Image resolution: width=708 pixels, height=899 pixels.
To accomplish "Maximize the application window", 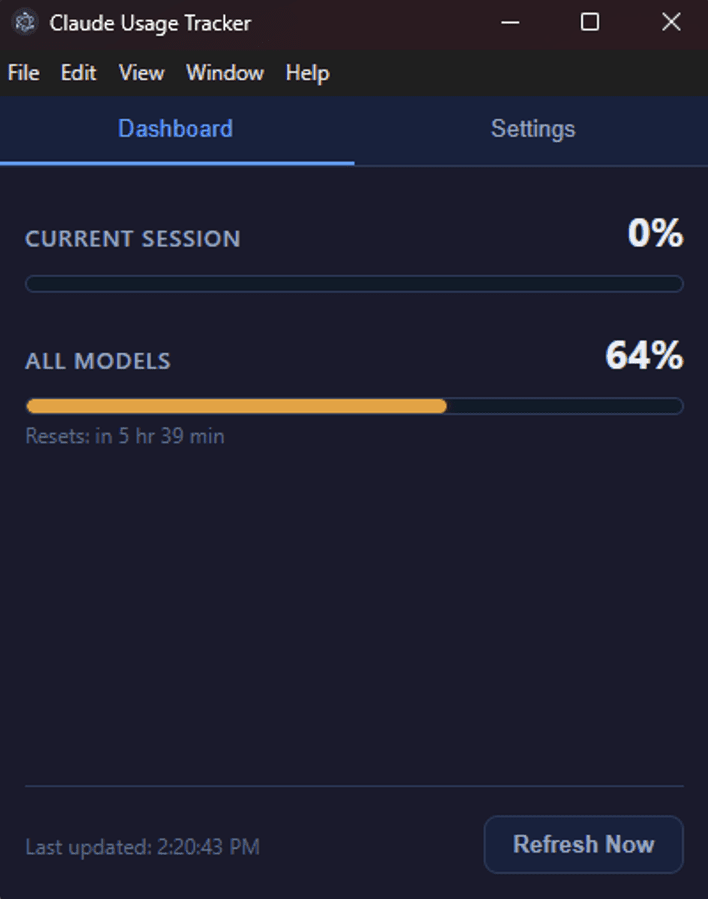I will (x=590, y=21).
